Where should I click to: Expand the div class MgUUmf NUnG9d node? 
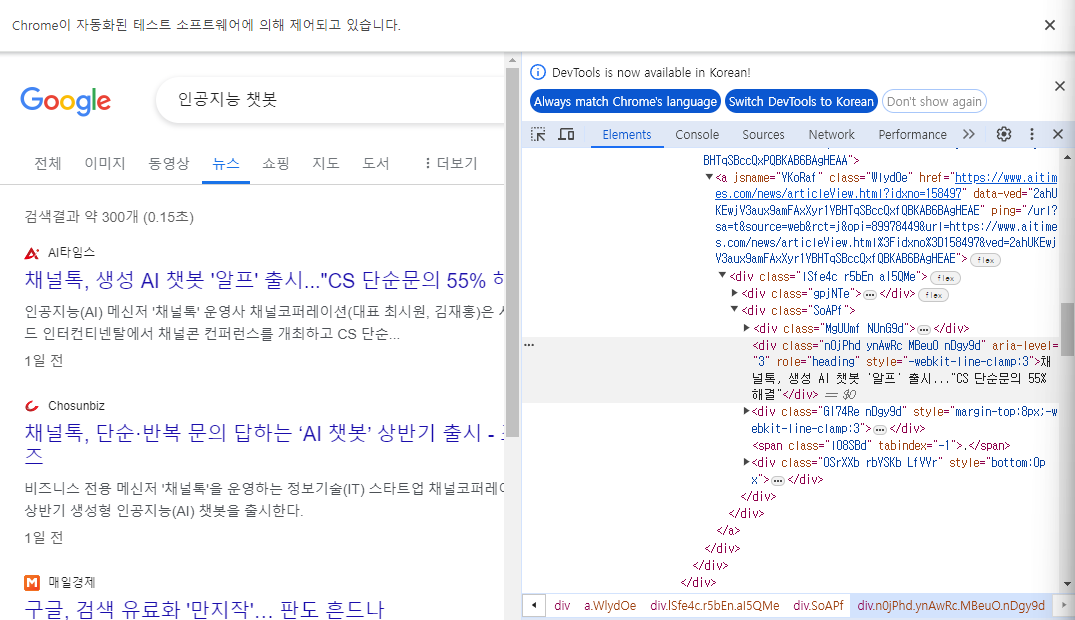[747, 328]
